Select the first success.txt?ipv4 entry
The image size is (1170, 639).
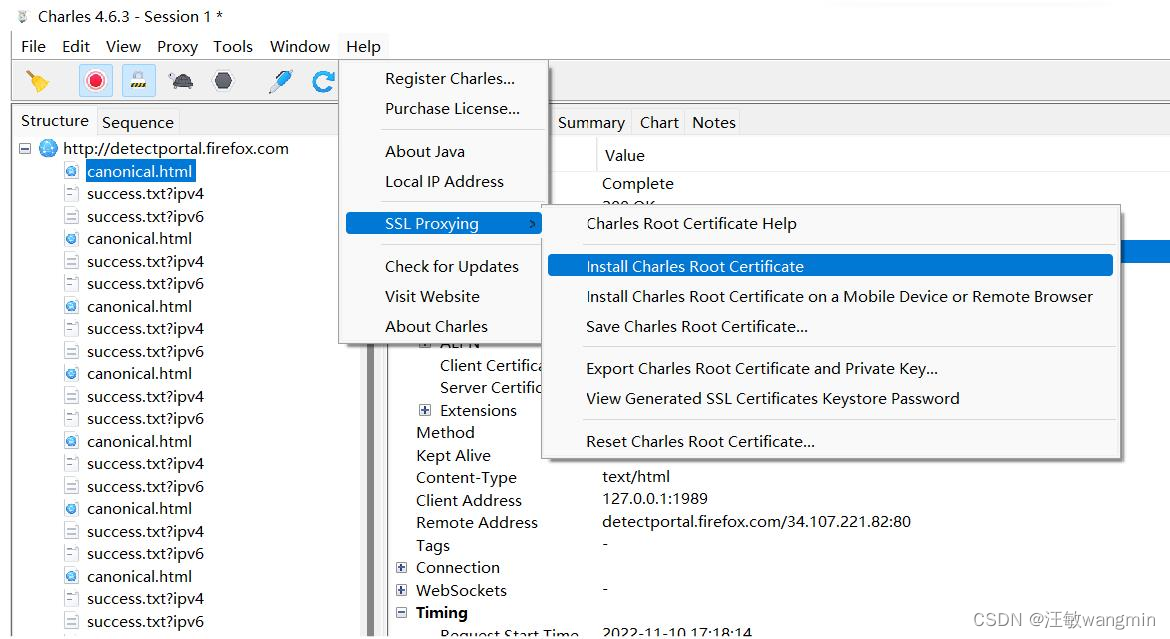coord(145,193)
